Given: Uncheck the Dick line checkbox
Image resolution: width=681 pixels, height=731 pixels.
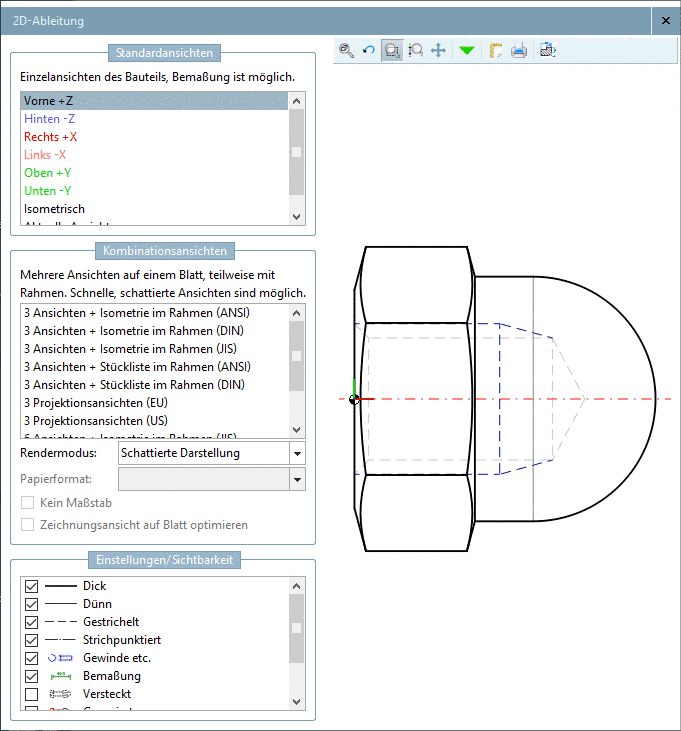Looking at the screenshot, I should tap(31, 586).
